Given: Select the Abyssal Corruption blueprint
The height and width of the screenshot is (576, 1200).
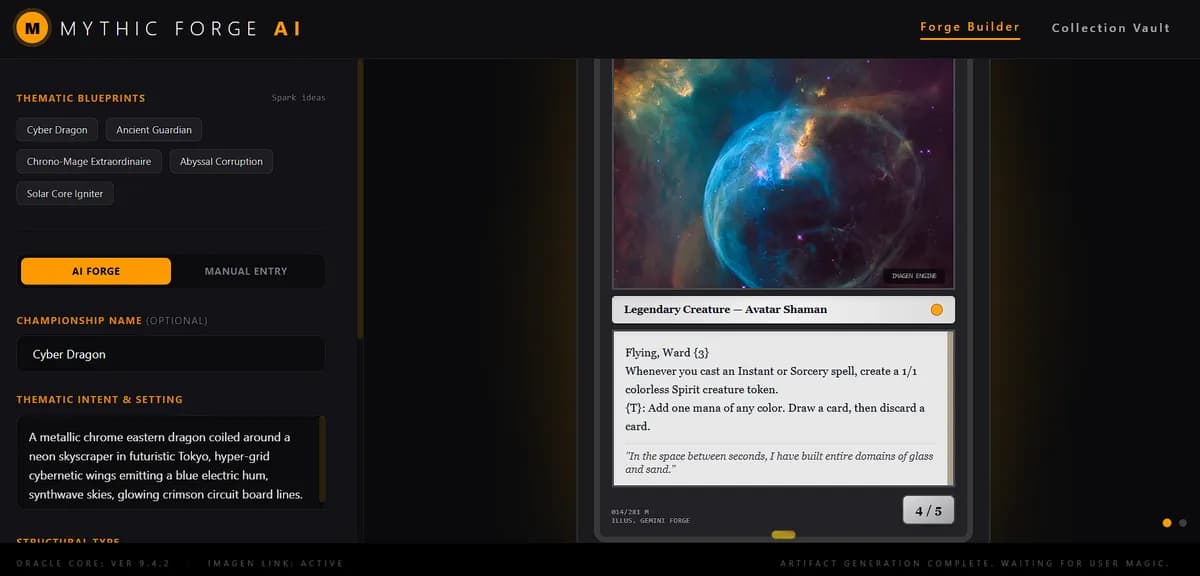Looking at the screenshot, I should pos(221,161).
